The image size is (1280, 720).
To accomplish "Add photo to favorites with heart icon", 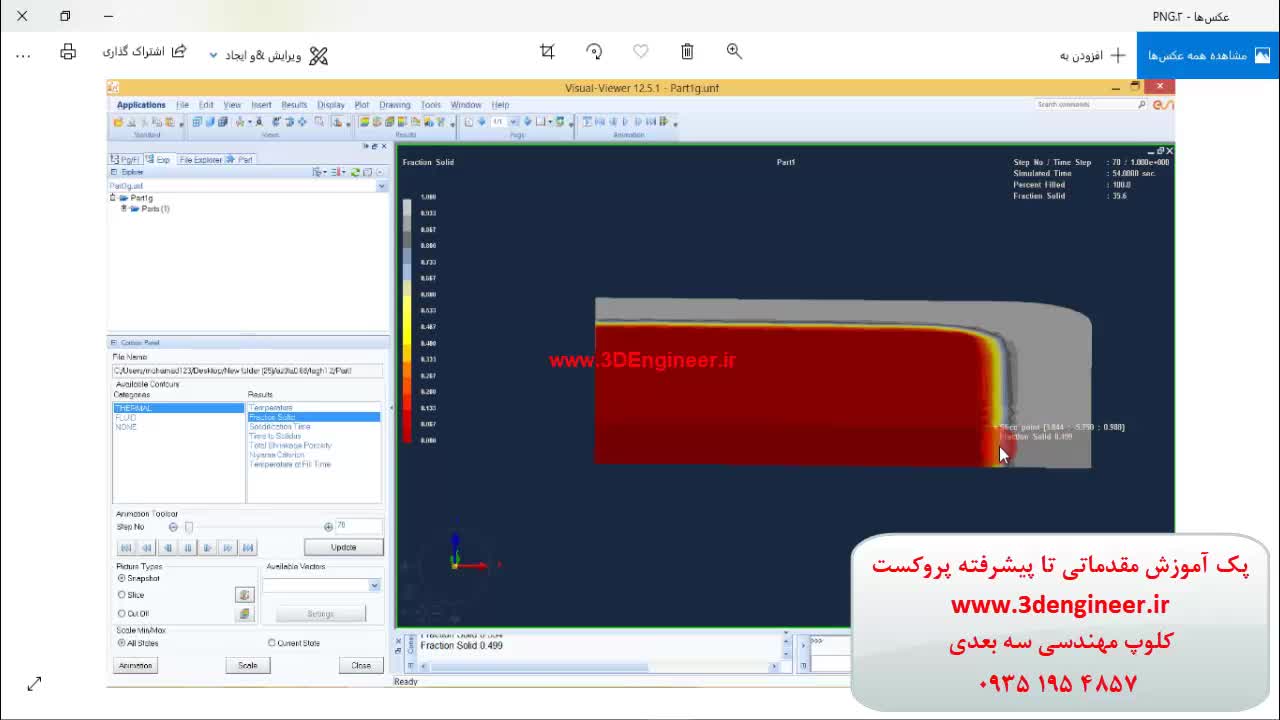I will point(641,52).
